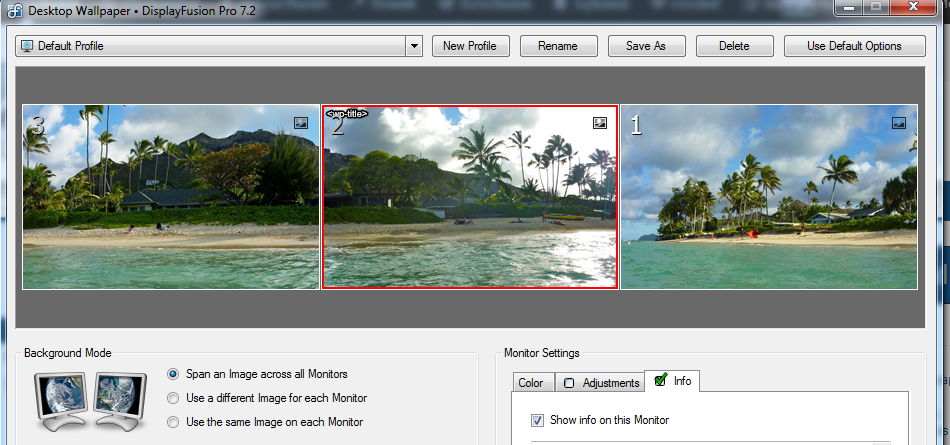Select Span an Image across all Monitors
Screen dimensions: 950x445
[174, 374]
